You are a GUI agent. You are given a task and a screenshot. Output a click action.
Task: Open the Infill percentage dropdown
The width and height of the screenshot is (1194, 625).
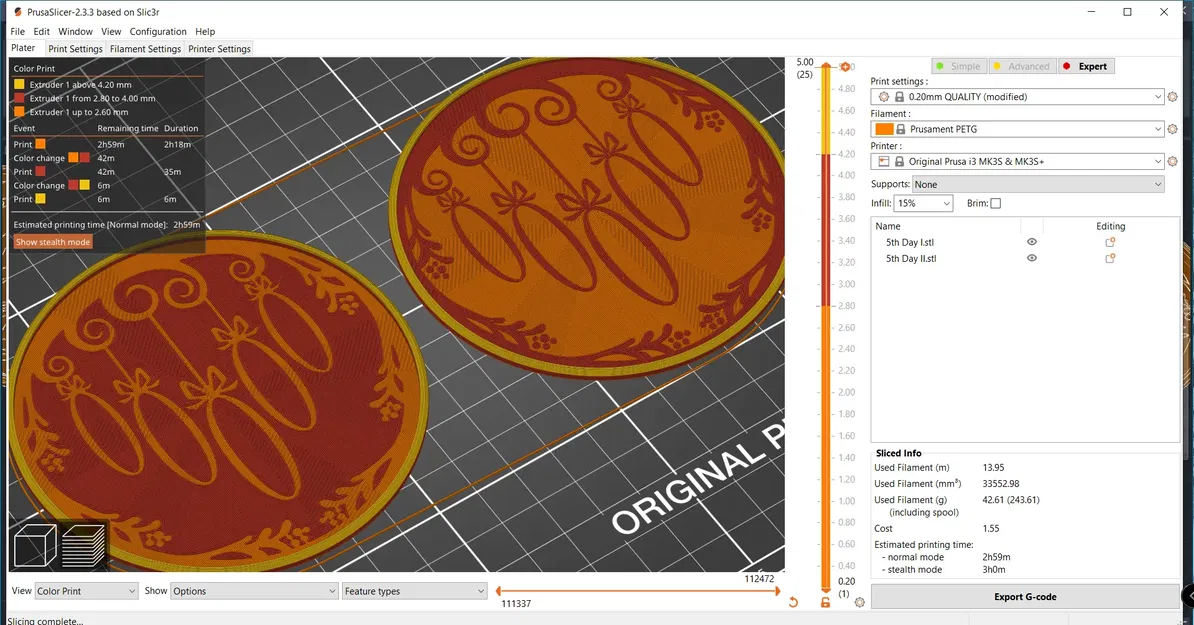[923, 203]
